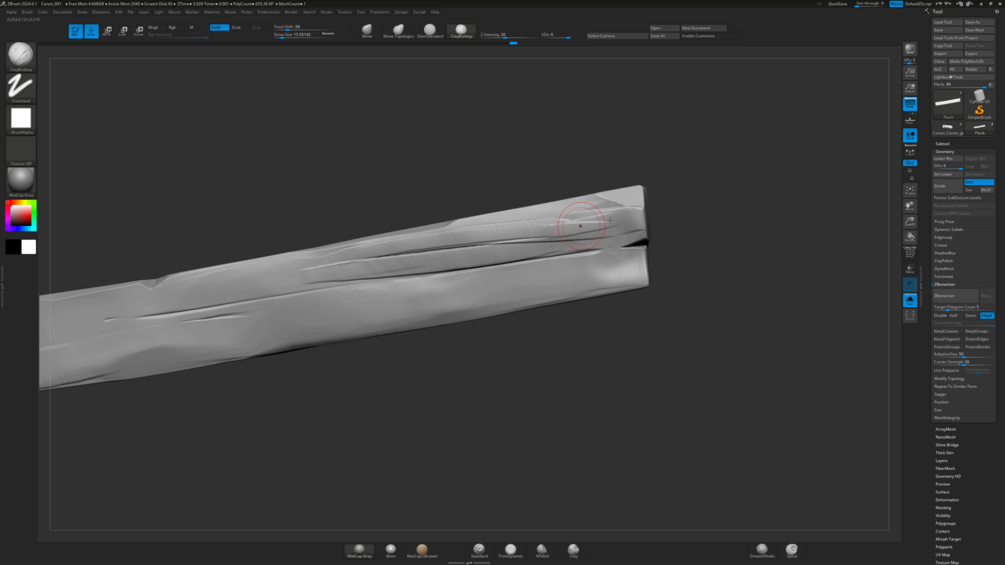Open the BrushAlpha selector

(21, 119)
